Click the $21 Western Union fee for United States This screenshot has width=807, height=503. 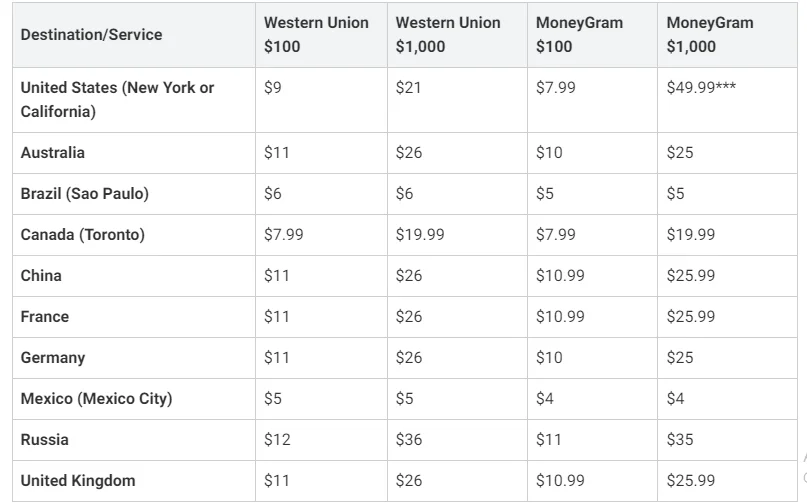(408, 88)
